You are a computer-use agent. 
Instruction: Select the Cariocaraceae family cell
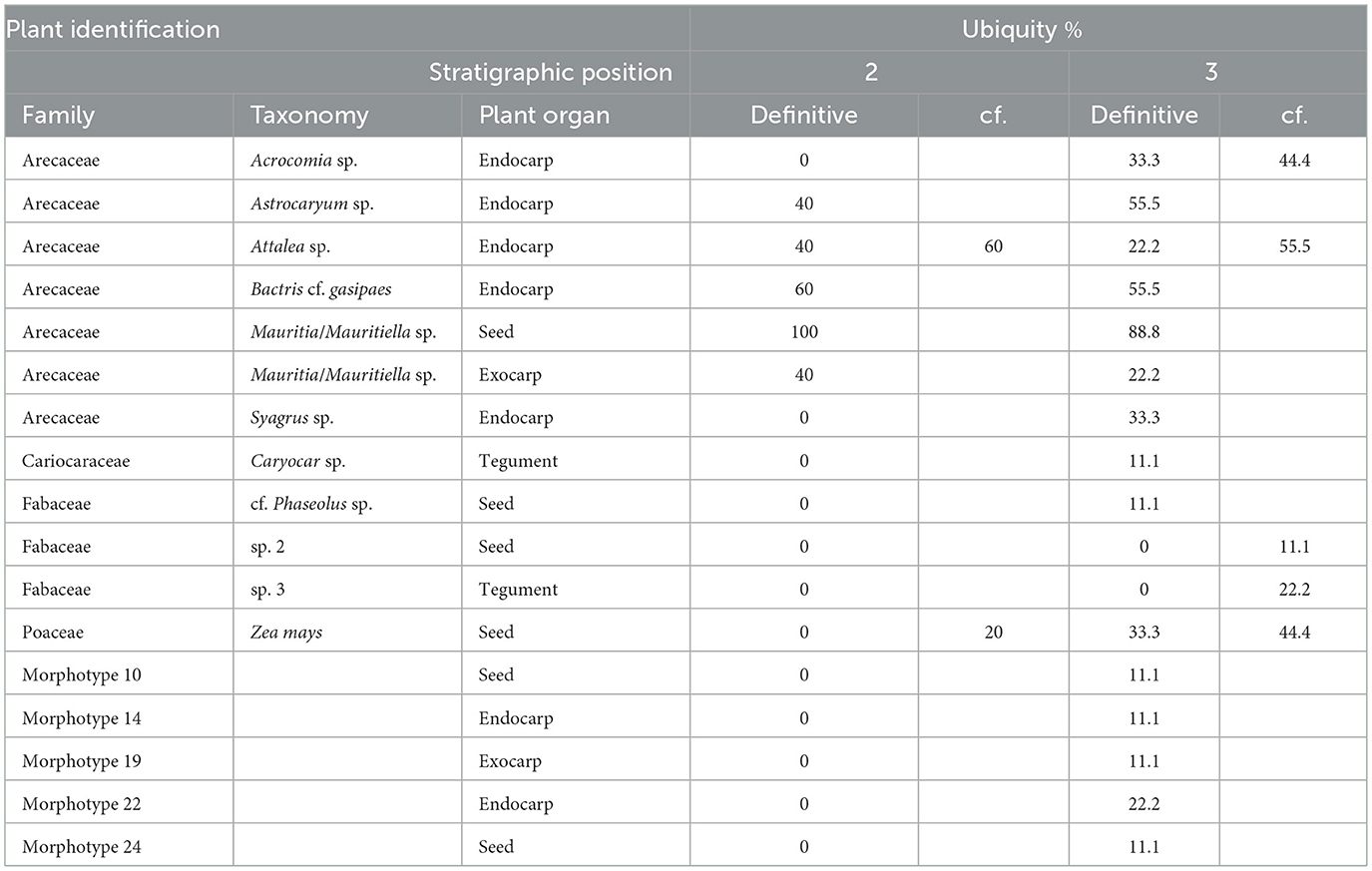(76, 461)
